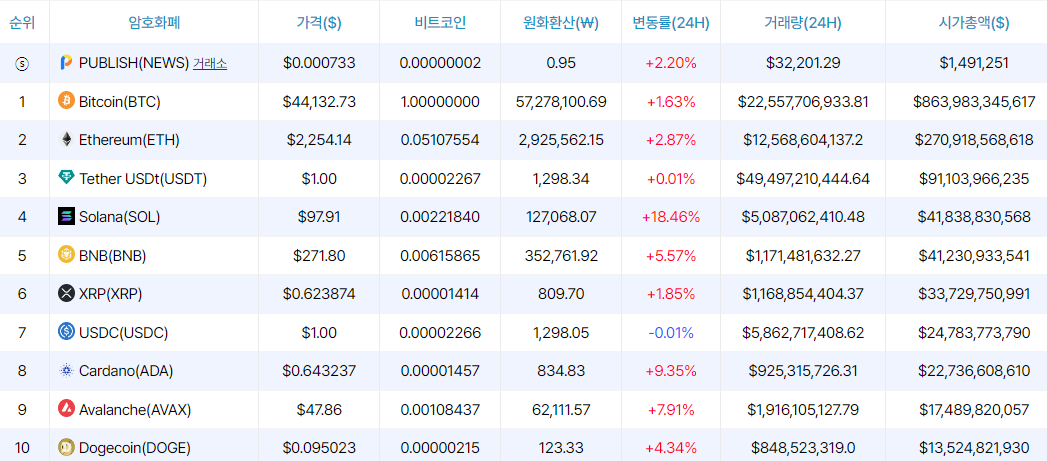The width and height of the screenshot is (1047, 461).
Task: Sort by the 시가총액($) column header
Action: [x=974, y=22]
